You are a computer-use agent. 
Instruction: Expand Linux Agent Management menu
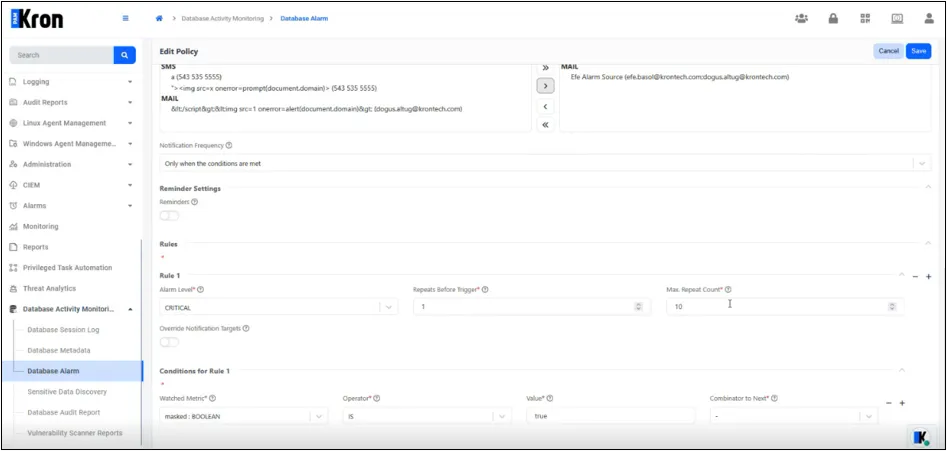(x=71, y=123)
